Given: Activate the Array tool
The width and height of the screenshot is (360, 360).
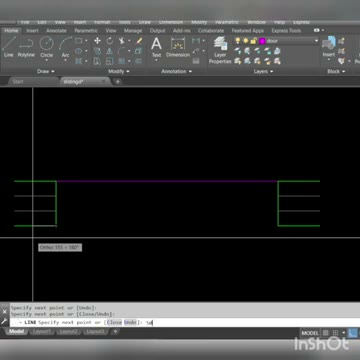Looking at the screenshot, I should pos(122,61).
